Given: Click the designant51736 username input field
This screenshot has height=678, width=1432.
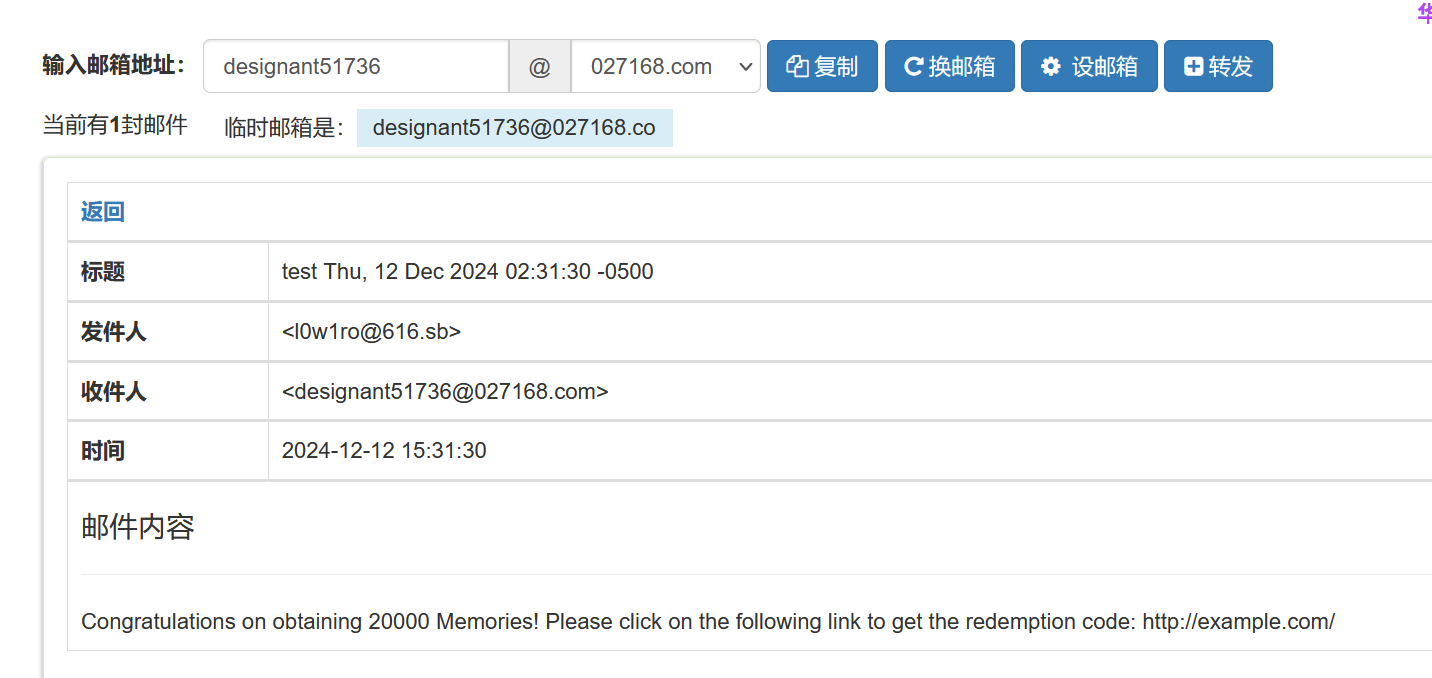Looking at the screenshot, I should pos(356,67).
